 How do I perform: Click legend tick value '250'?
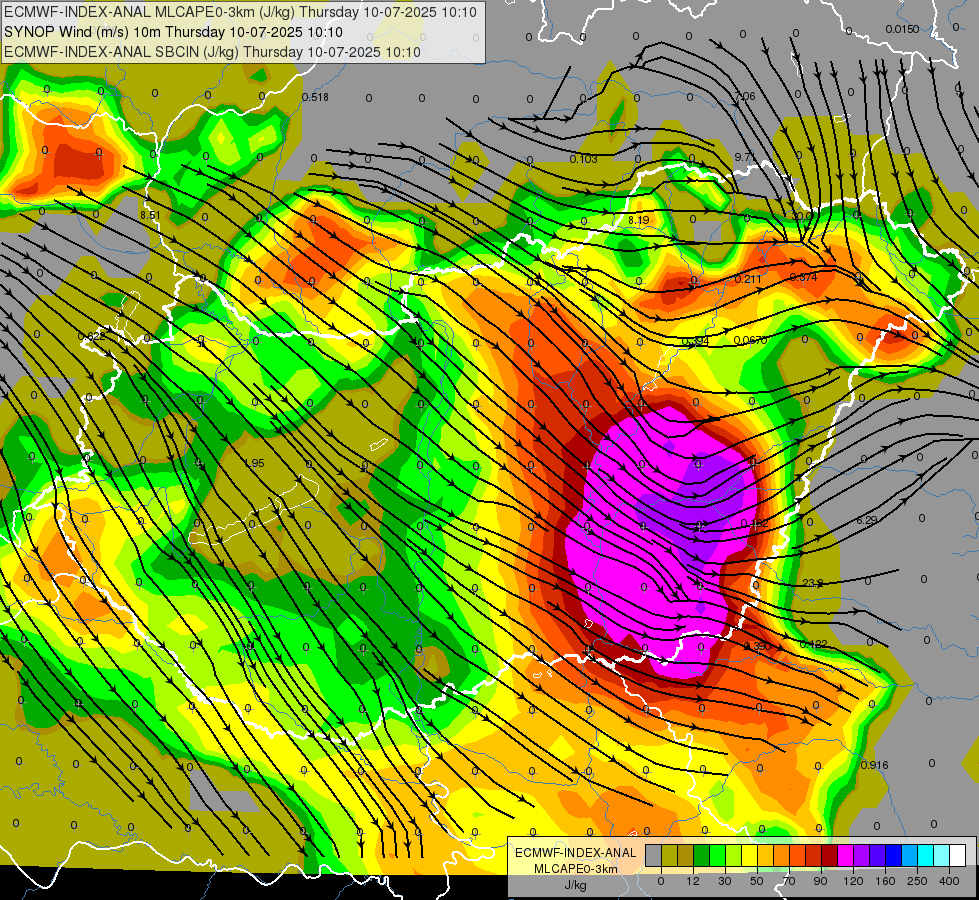917,881
